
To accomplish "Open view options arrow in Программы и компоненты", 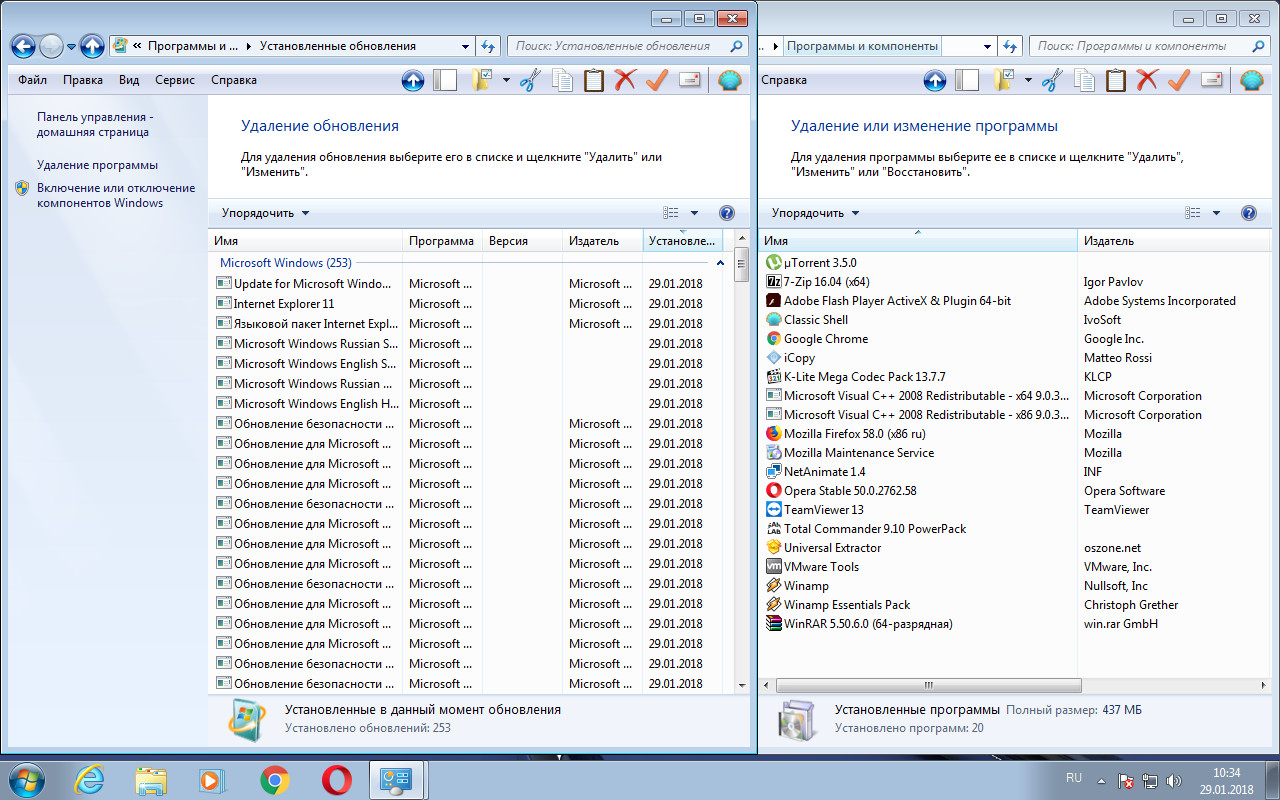I will [1216, 213].
